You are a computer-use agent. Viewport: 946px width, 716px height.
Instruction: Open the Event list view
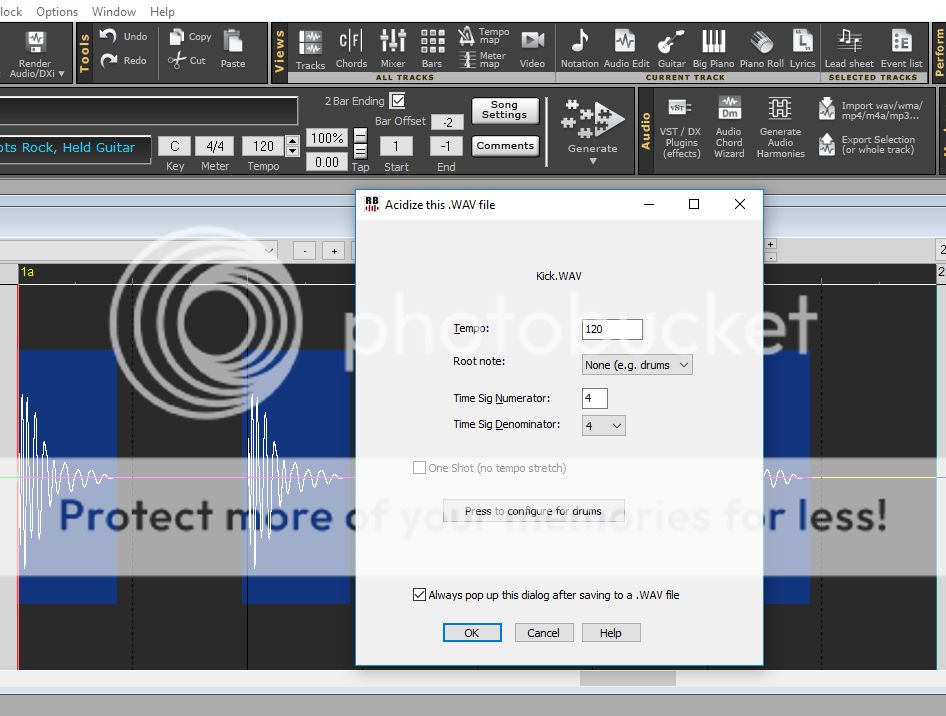(x=901, y=50)
